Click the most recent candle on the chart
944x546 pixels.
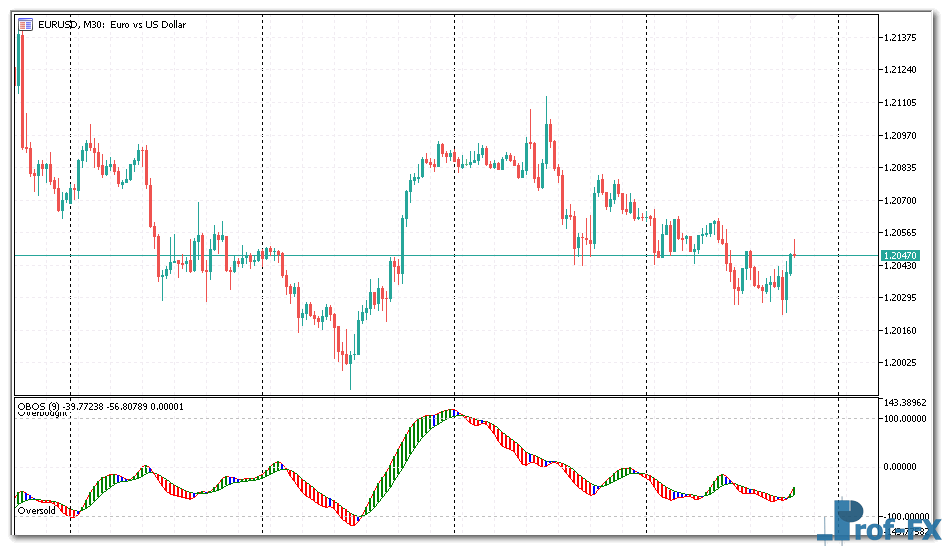point(794,255)
